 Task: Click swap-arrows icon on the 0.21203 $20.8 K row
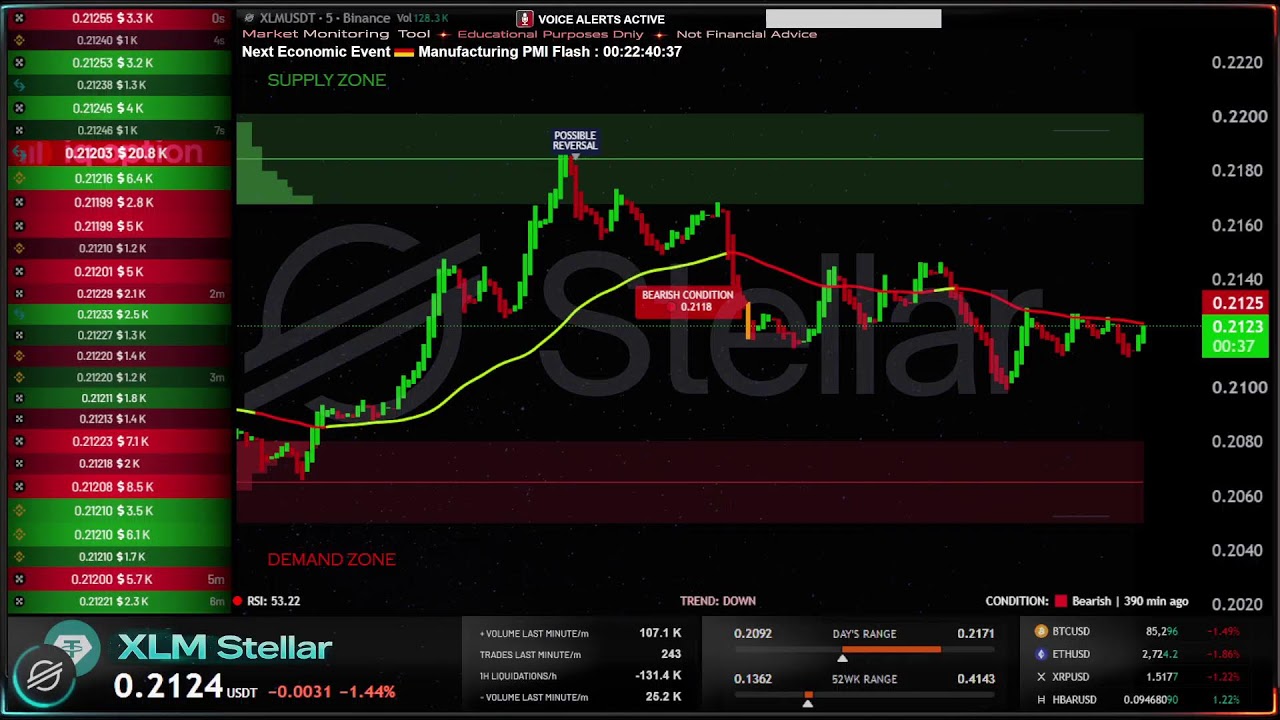point(19,153)
